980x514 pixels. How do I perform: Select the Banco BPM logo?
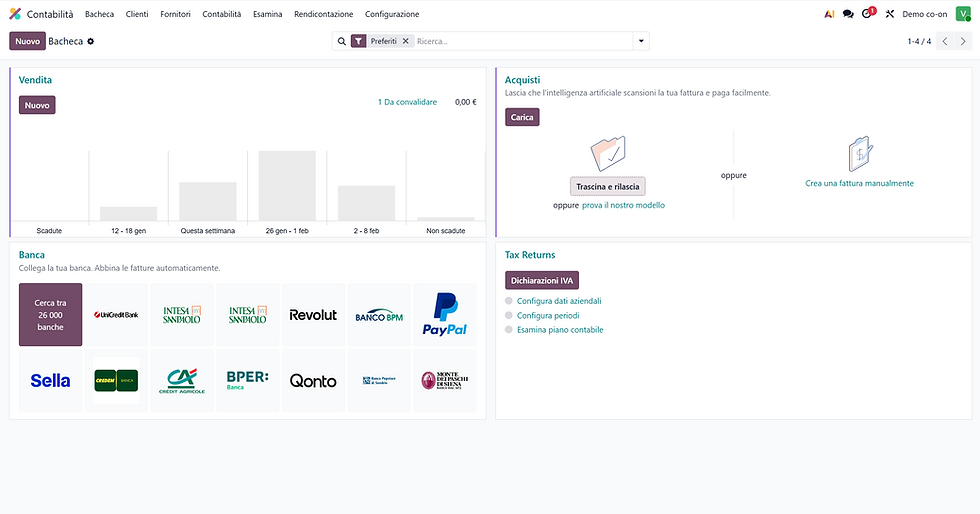[379, 315]
